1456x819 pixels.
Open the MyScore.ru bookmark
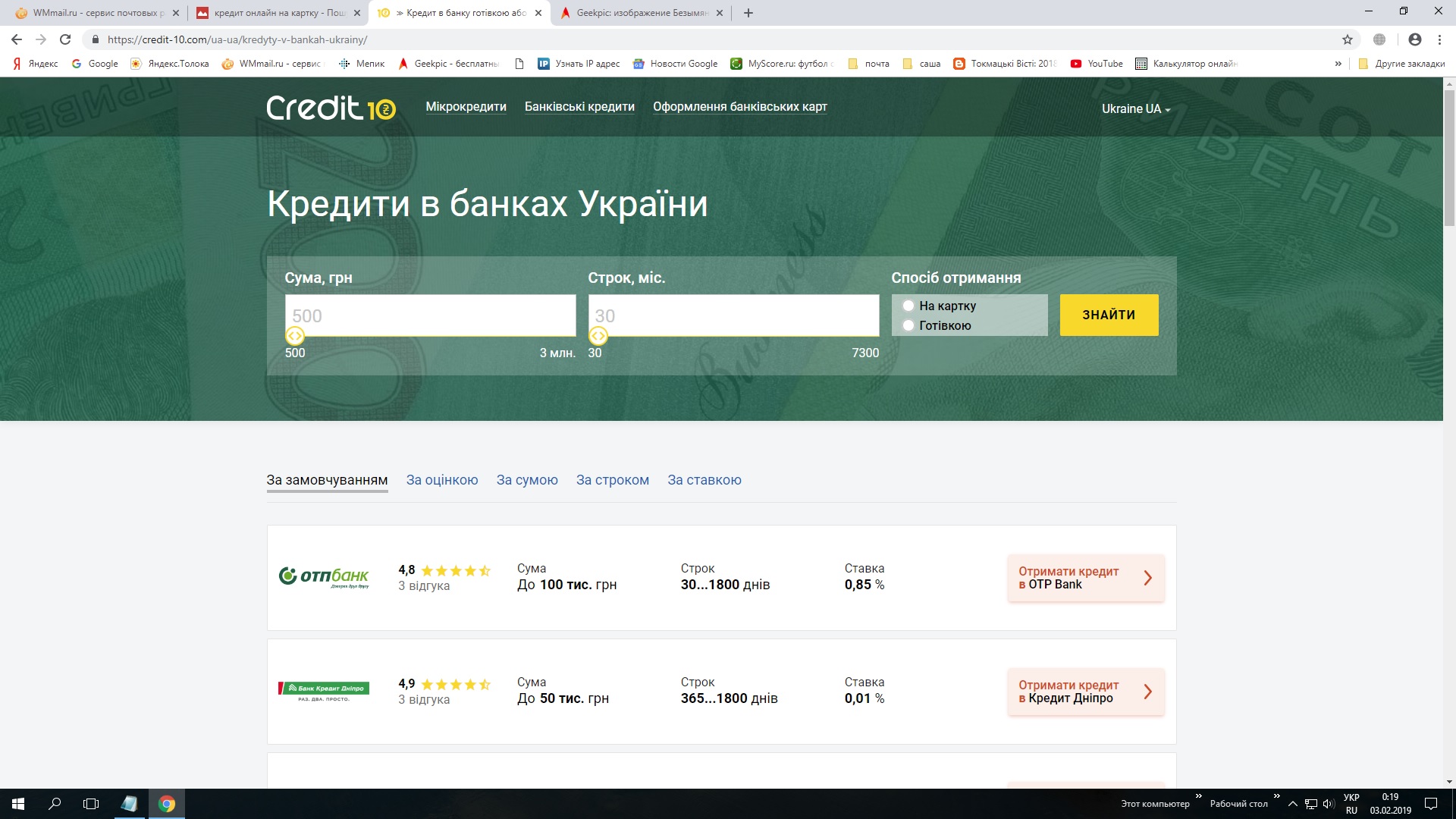(x=782, y=64)
